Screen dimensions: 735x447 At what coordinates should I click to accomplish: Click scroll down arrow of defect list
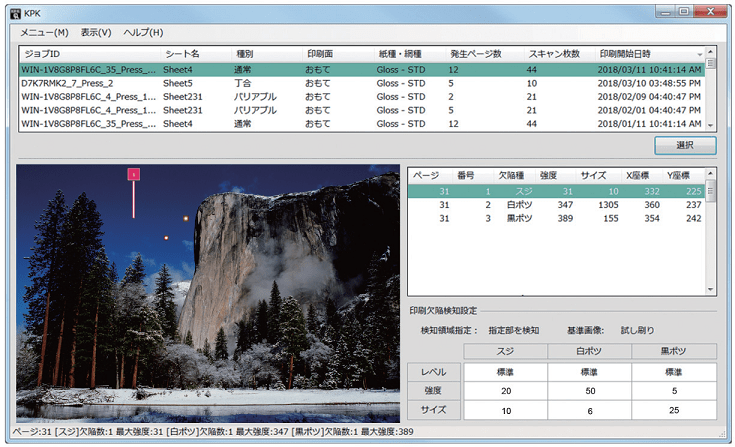[x=710, y=290]
